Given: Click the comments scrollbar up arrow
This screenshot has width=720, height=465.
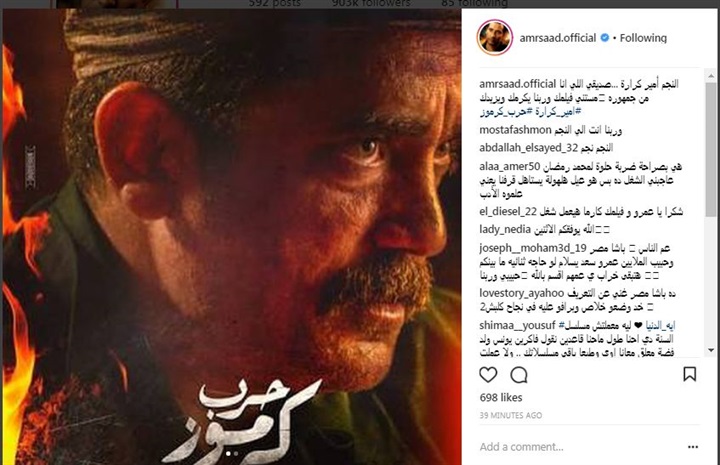Looking at the screenshot, I should point(711,75).
